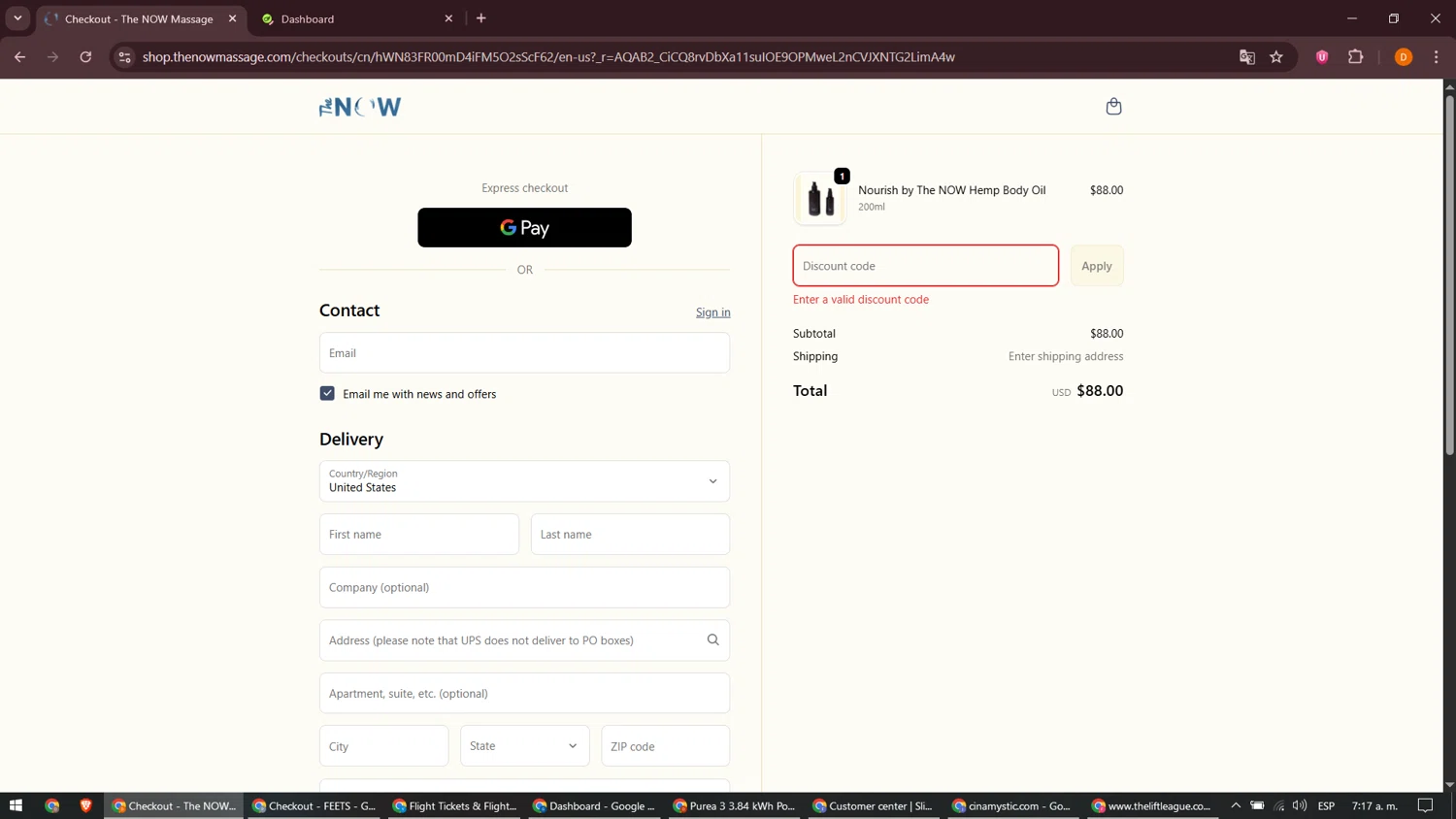This screenshot has height=819, width=1456.
Task: View site information icon in address bar
Action: coord(124,57)
